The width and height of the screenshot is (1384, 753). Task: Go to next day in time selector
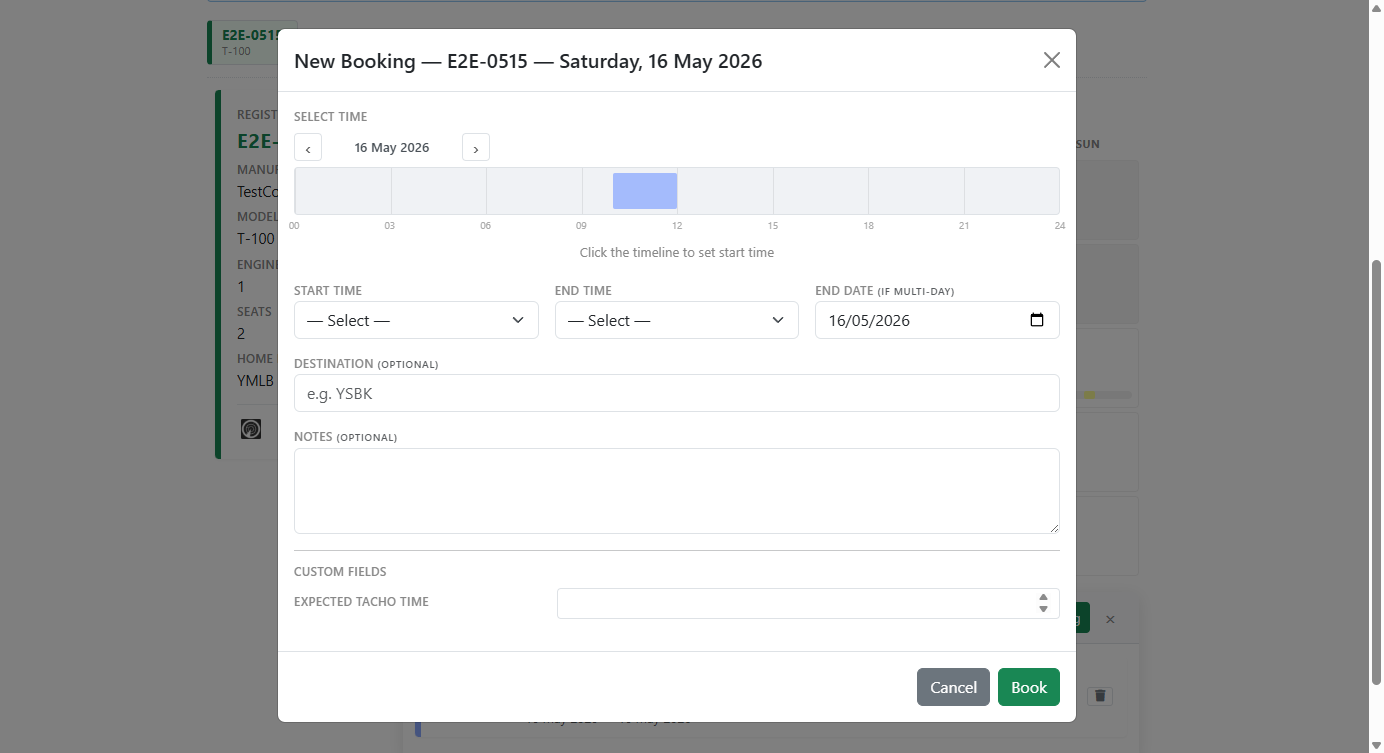click(476, 148)
